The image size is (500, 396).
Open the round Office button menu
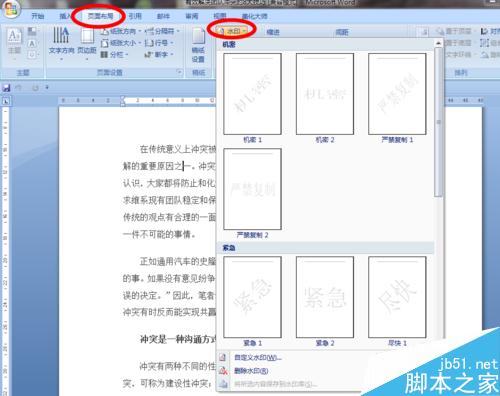click(11, 8)
